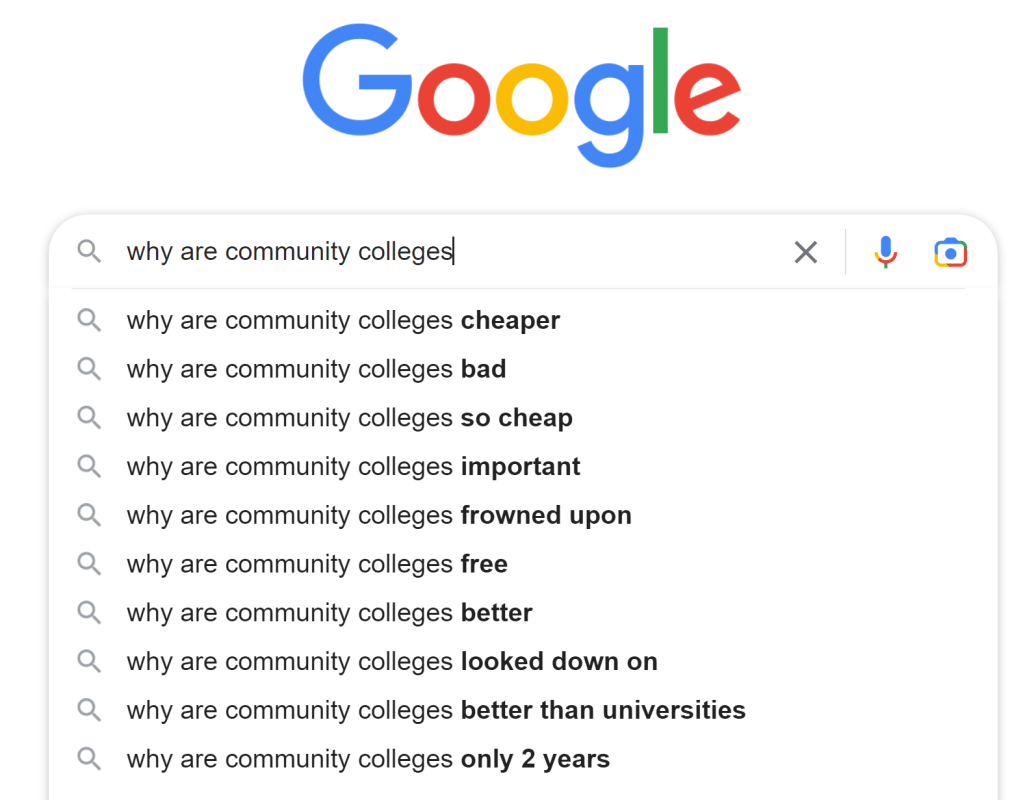1023x800 pixels.
Task: Select the suggestion ending in "important"
Action: click(x=353, y=467)
